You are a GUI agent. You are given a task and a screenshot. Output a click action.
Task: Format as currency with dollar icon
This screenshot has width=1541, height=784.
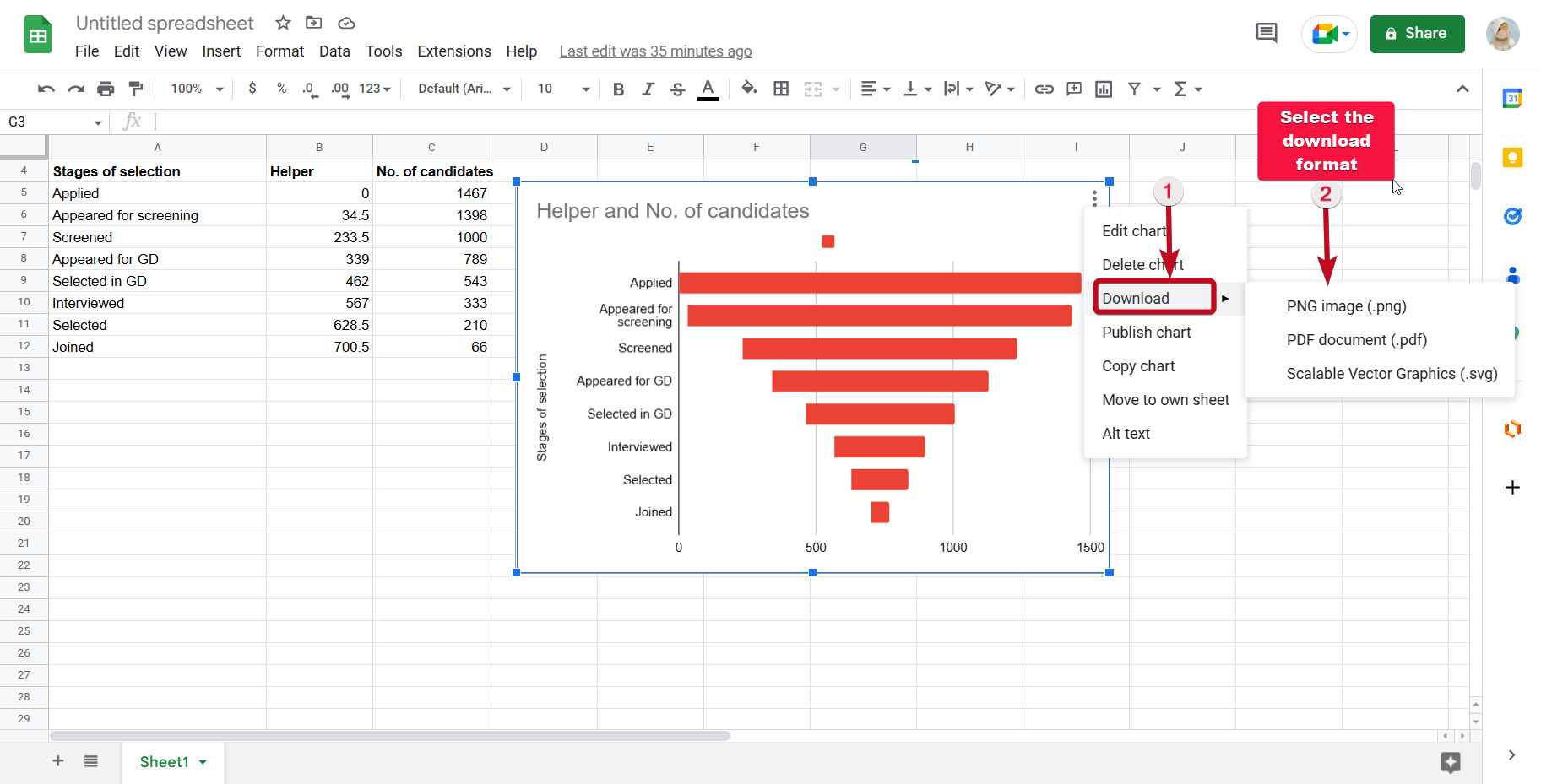pyautogui.click(x=252, y=88)
